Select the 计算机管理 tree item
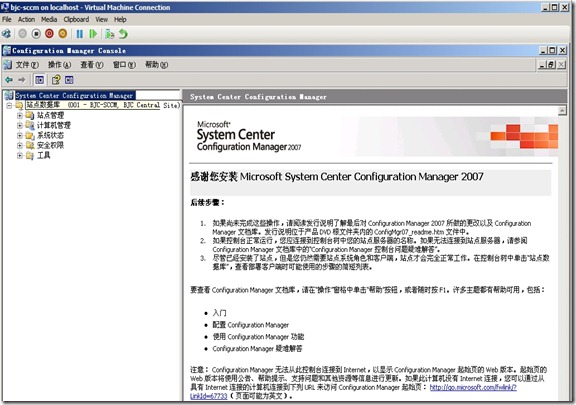This screenshot has height=405, width=576. tap(54, 125)
